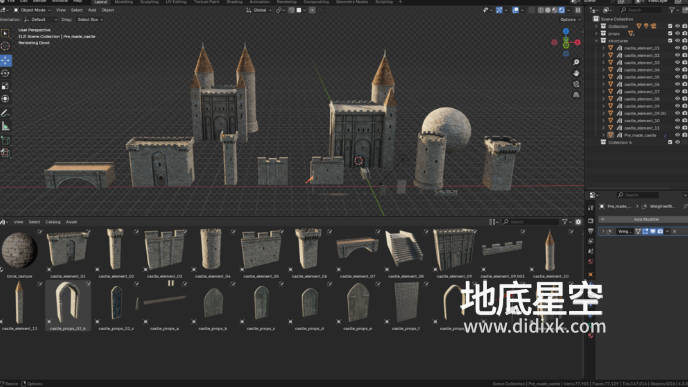
Task: Uncheck the Collection 6 checkbox
Action: (x=670, y=142)
